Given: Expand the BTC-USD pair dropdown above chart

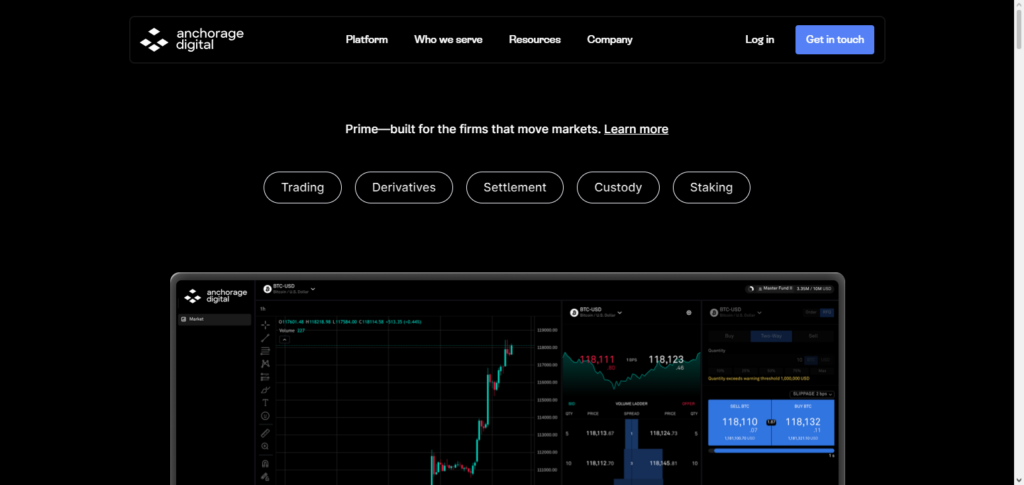Looking at the screenshot, I should pyautogui.click(x=313, y=289).
